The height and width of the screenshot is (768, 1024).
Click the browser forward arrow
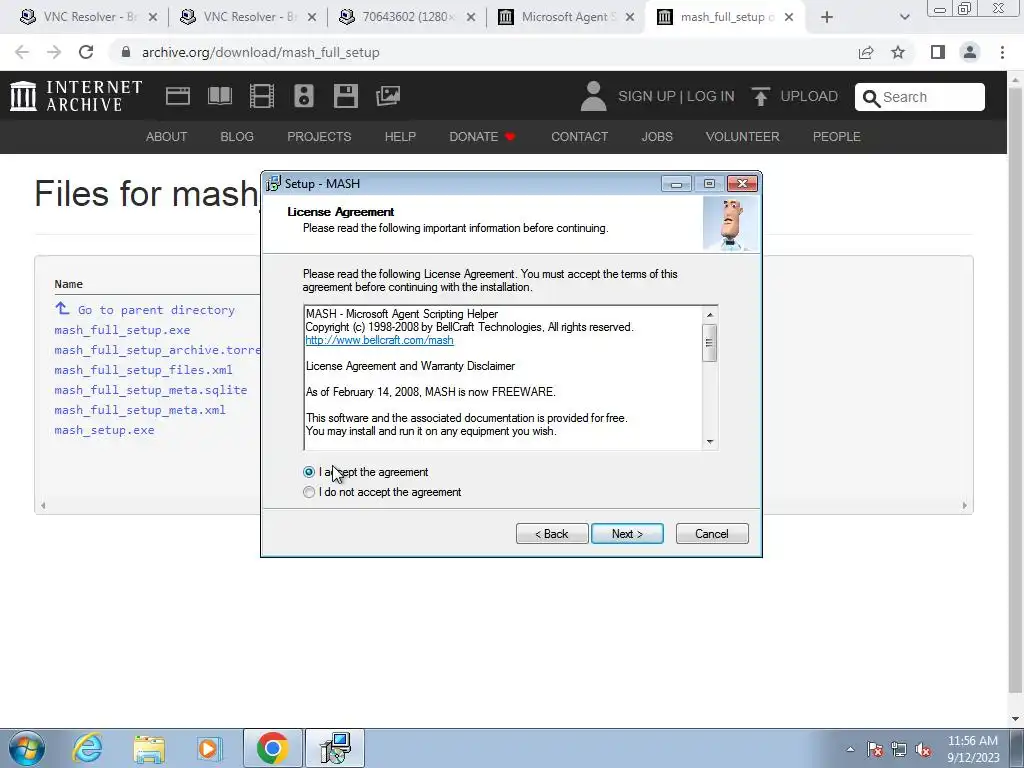click(x=54, y=52)
